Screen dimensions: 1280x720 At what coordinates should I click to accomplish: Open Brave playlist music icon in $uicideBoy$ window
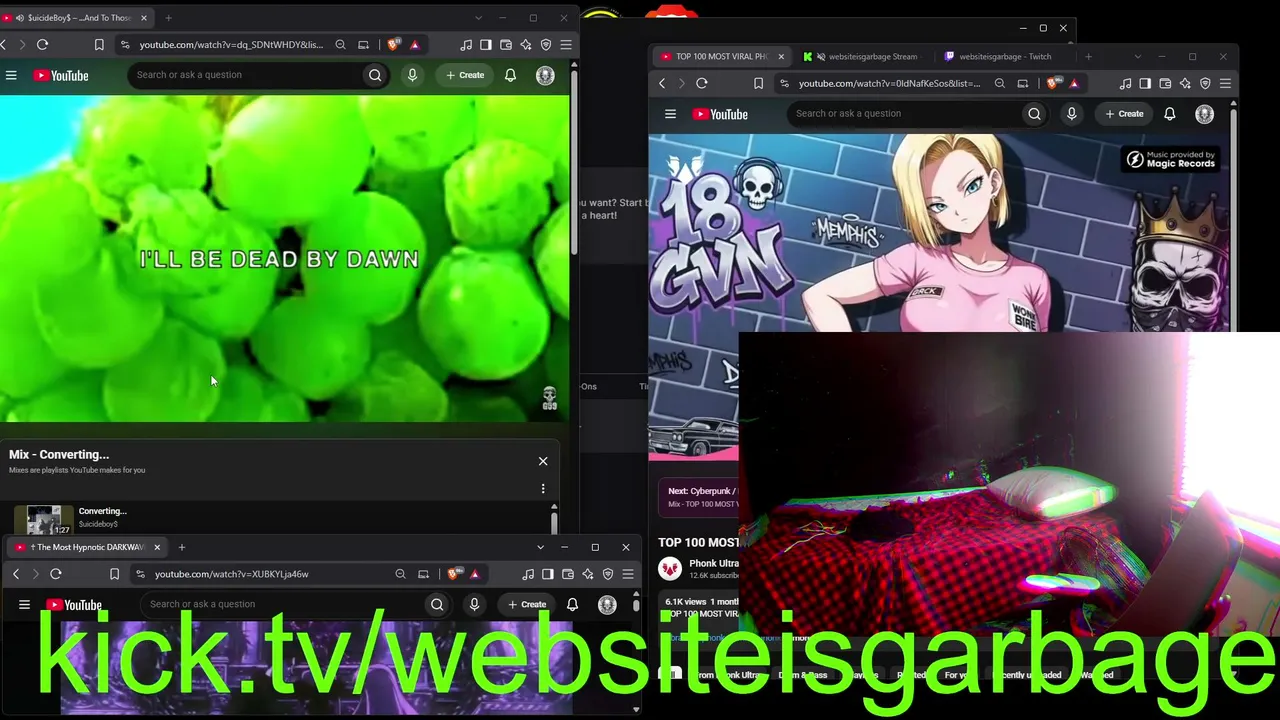click(466, 45)
